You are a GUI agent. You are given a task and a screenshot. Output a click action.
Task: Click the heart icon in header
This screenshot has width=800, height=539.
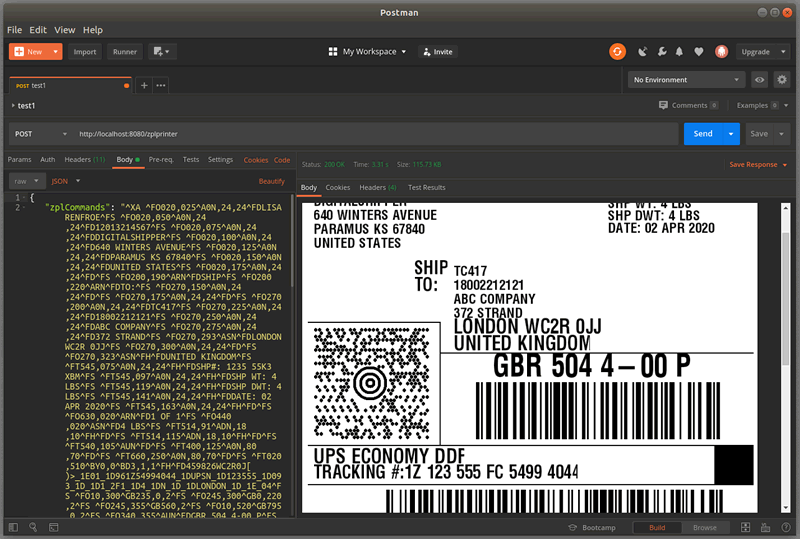point(698,51)
